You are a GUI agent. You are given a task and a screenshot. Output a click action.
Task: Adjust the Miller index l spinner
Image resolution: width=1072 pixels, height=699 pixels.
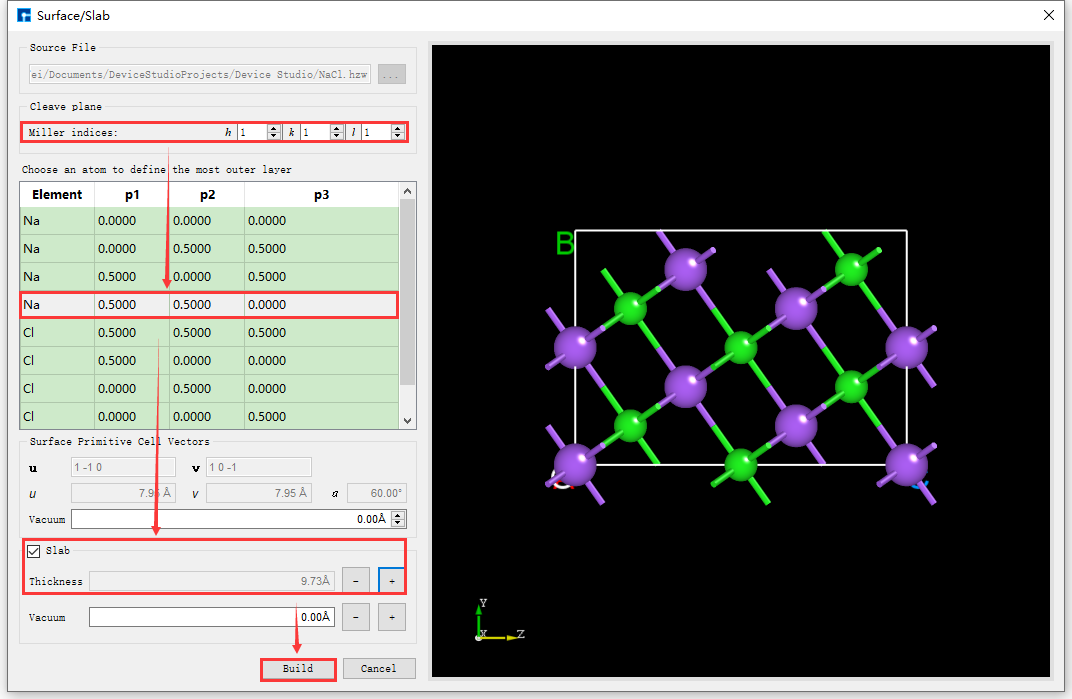[x=398, y=132]
